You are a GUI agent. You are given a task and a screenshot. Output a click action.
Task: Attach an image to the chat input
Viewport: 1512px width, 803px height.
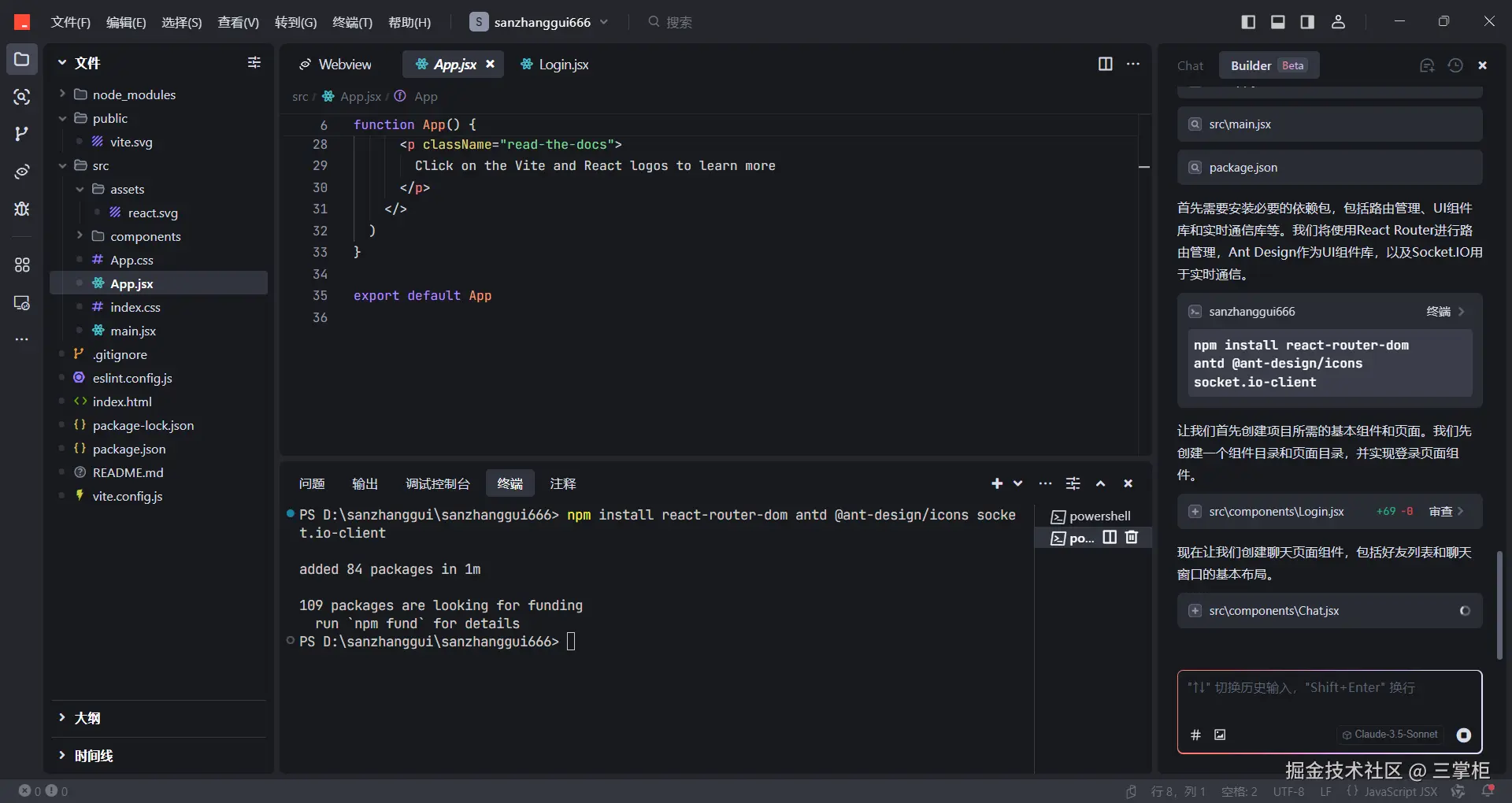[x=1220, y=735]
